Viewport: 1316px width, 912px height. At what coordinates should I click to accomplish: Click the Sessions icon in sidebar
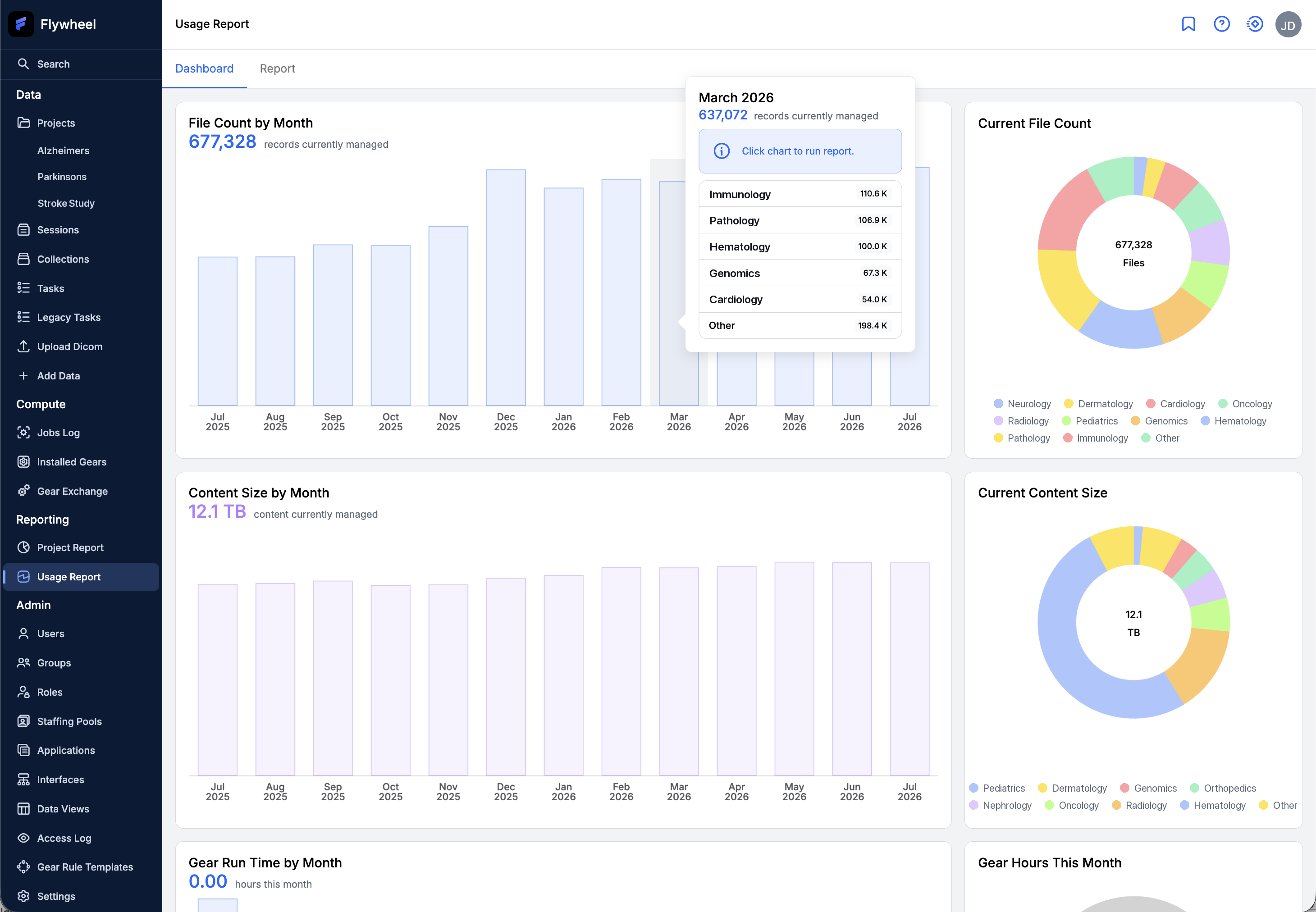tap(23, 230)
